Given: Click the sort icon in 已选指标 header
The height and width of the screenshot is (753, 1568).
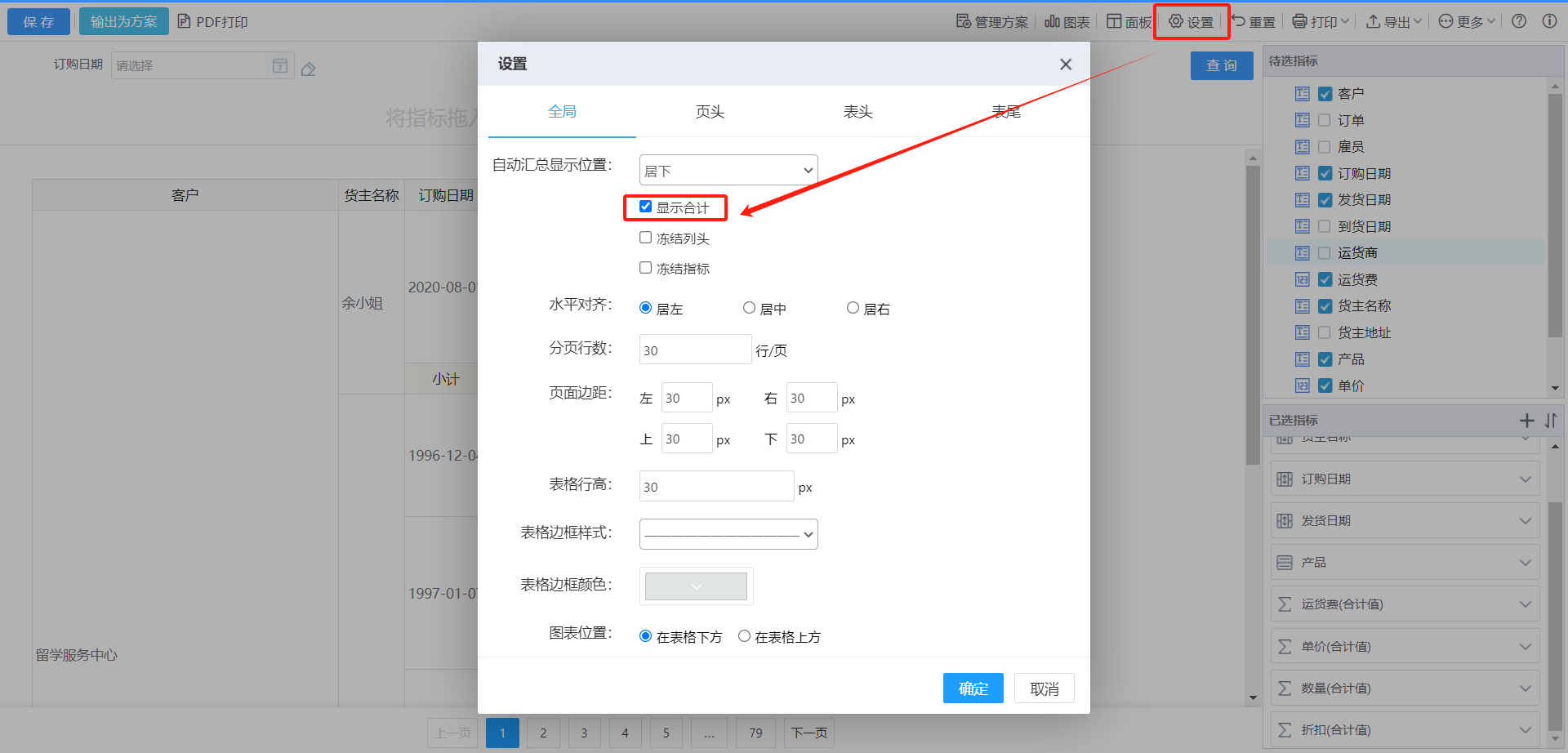Looking at the screenshot, I should pos(1551,421).
